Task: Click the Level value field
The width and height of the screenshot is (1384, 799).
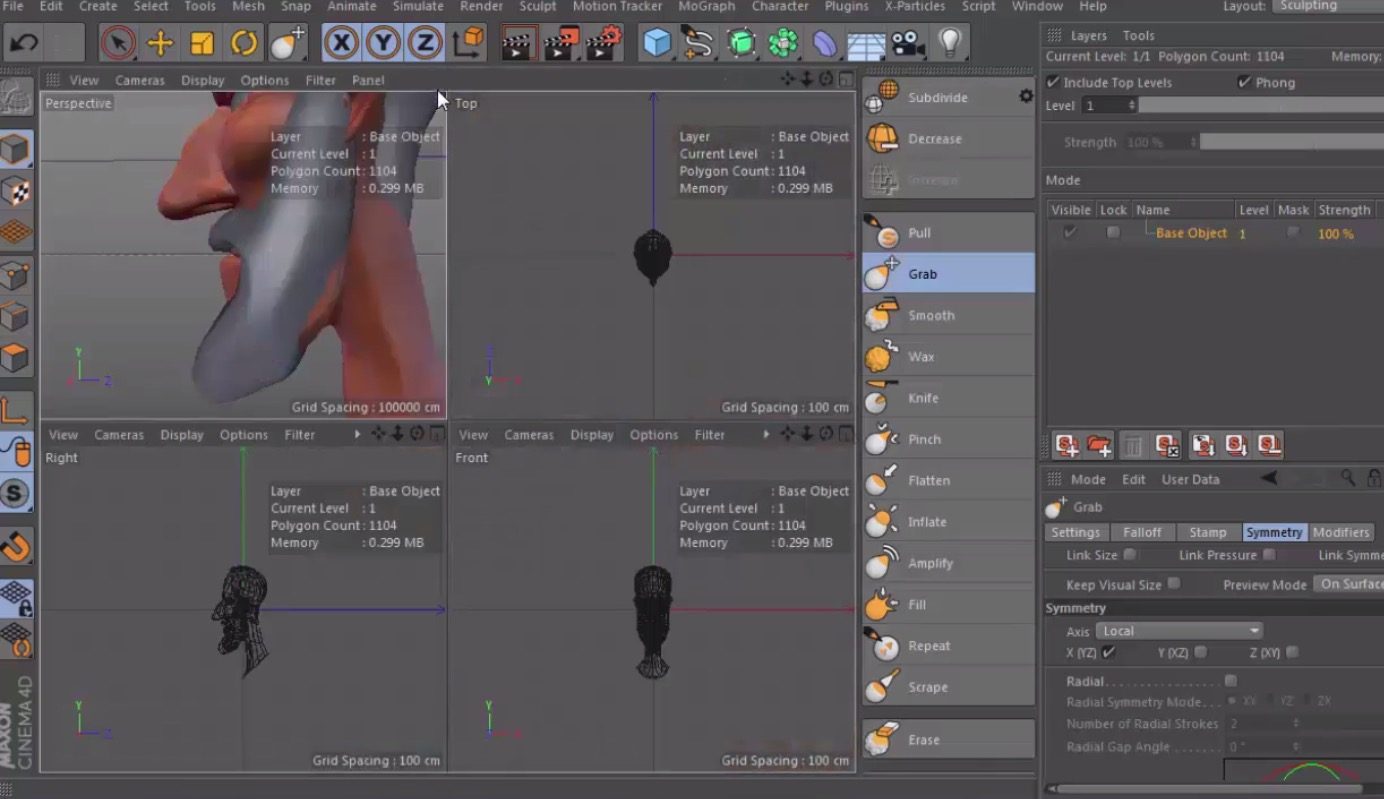Action: (x=1107, y=105)
